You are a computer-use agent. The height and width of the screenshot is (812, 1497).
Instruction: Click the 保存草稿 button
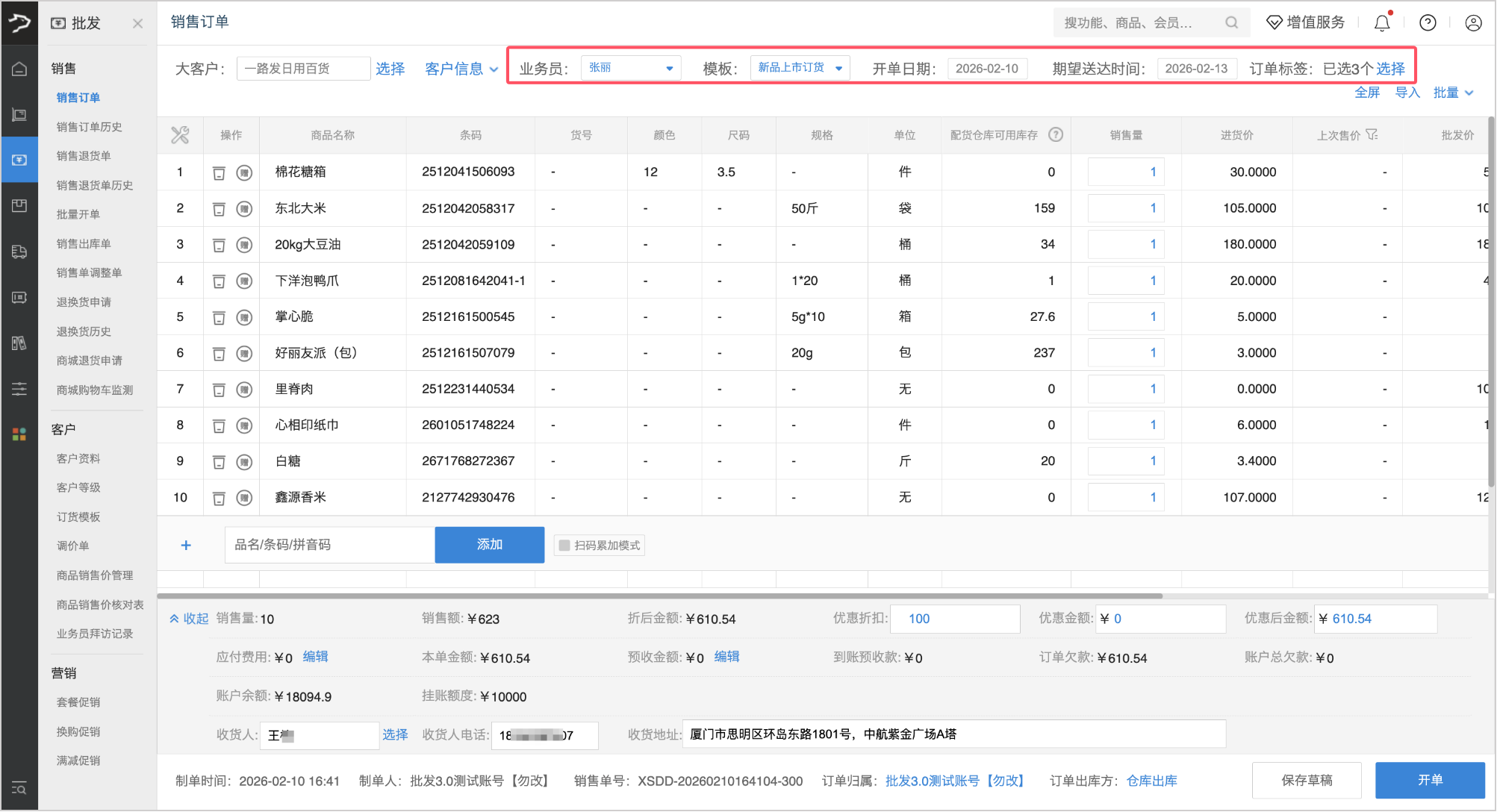point(1306,780)
